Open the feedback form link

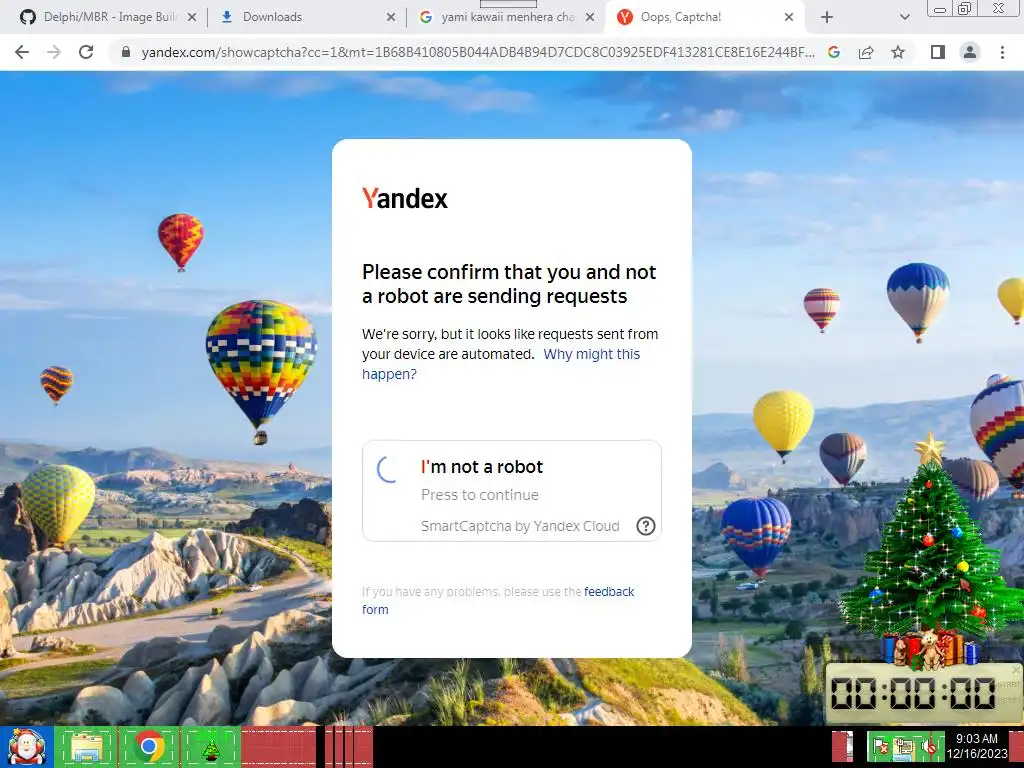coord(498,600)
